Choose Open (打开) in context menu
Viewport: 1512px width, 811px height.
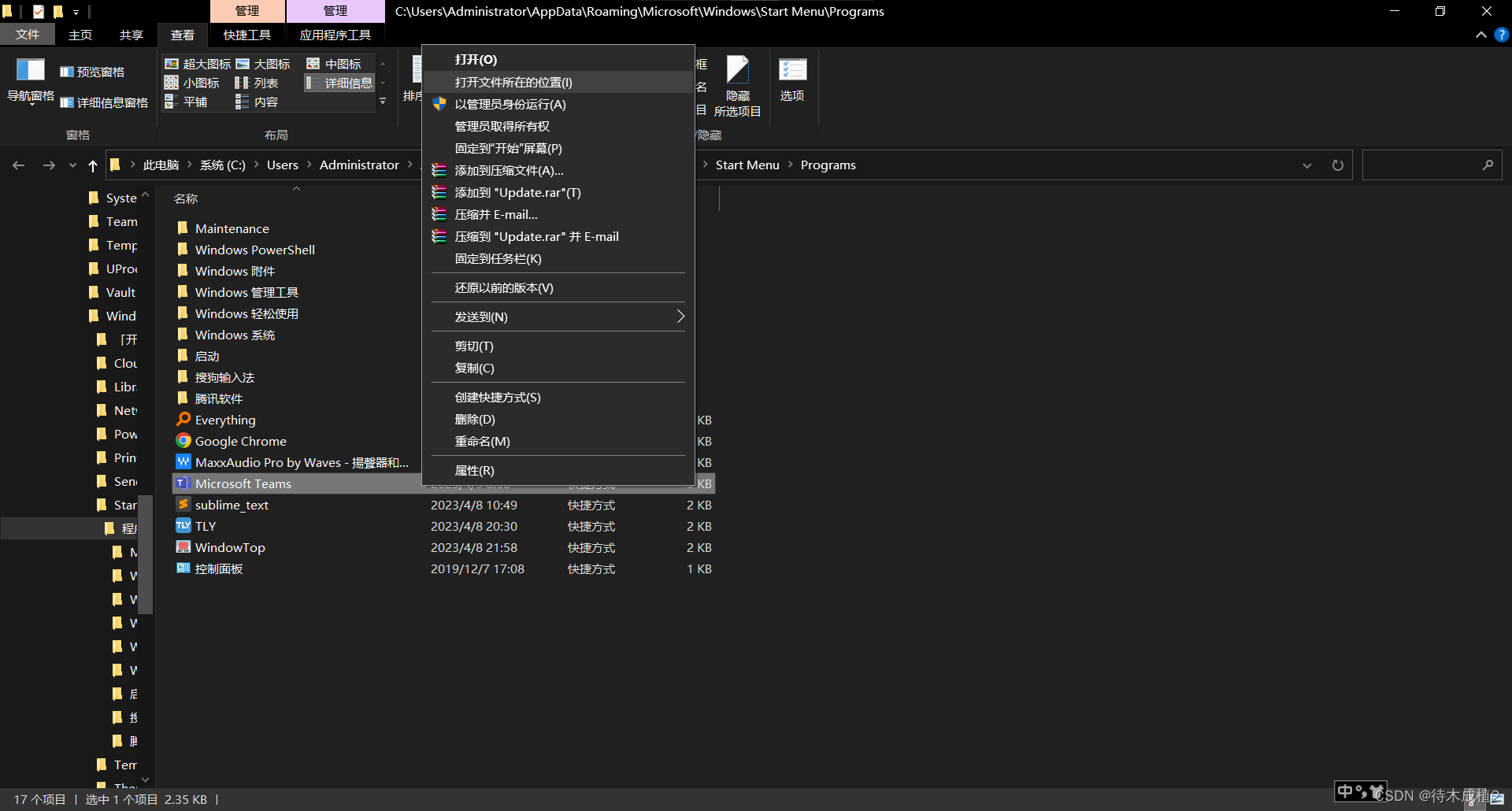[558, 60]
